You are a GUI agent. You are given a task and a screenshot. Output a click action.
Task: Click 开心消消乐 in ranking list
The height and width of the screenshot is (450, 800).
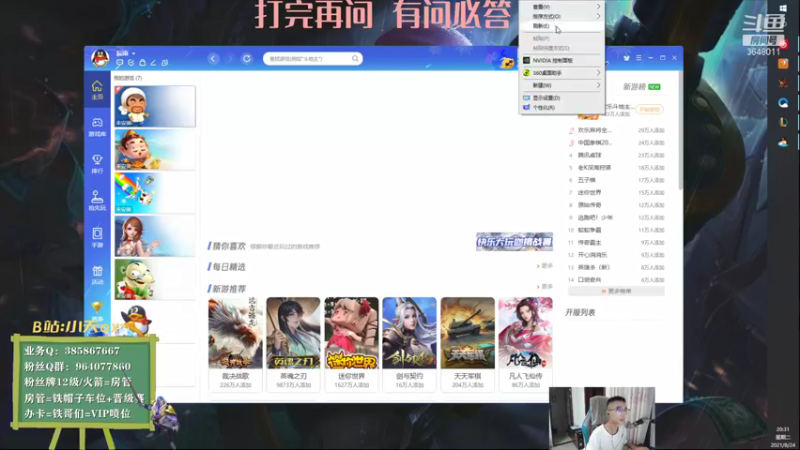click(592, 255)
